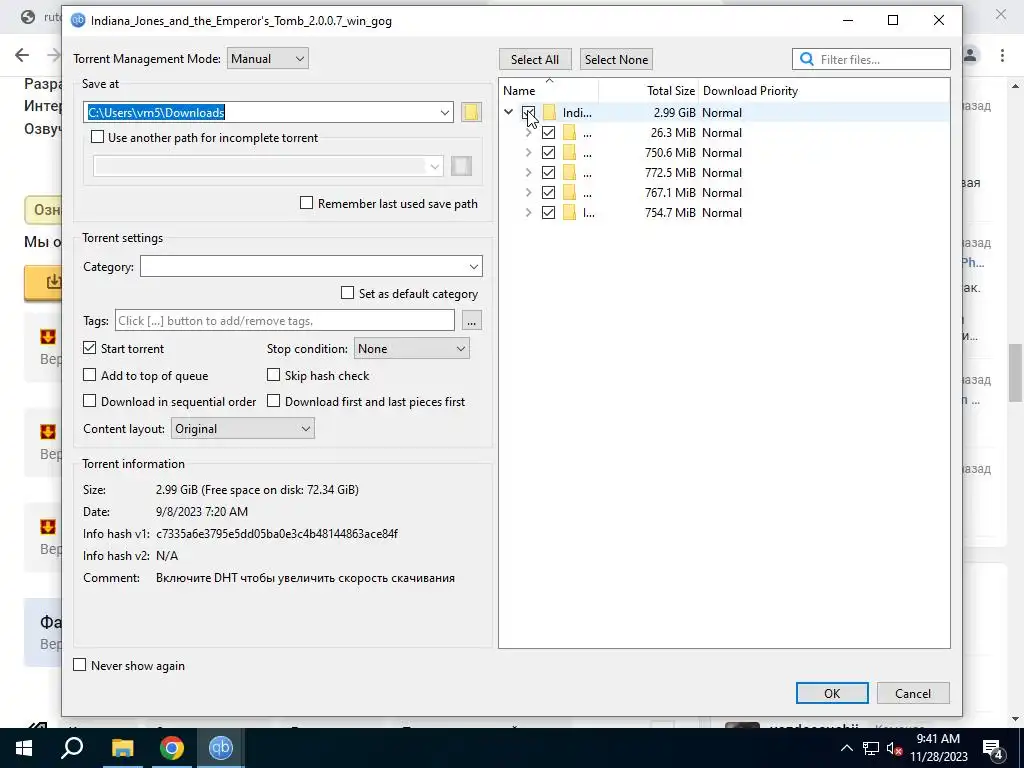Collapse the root Indi... folder tree
Image resolution: width=1024 pixels, height=768 pixels.
coord(509,112)
